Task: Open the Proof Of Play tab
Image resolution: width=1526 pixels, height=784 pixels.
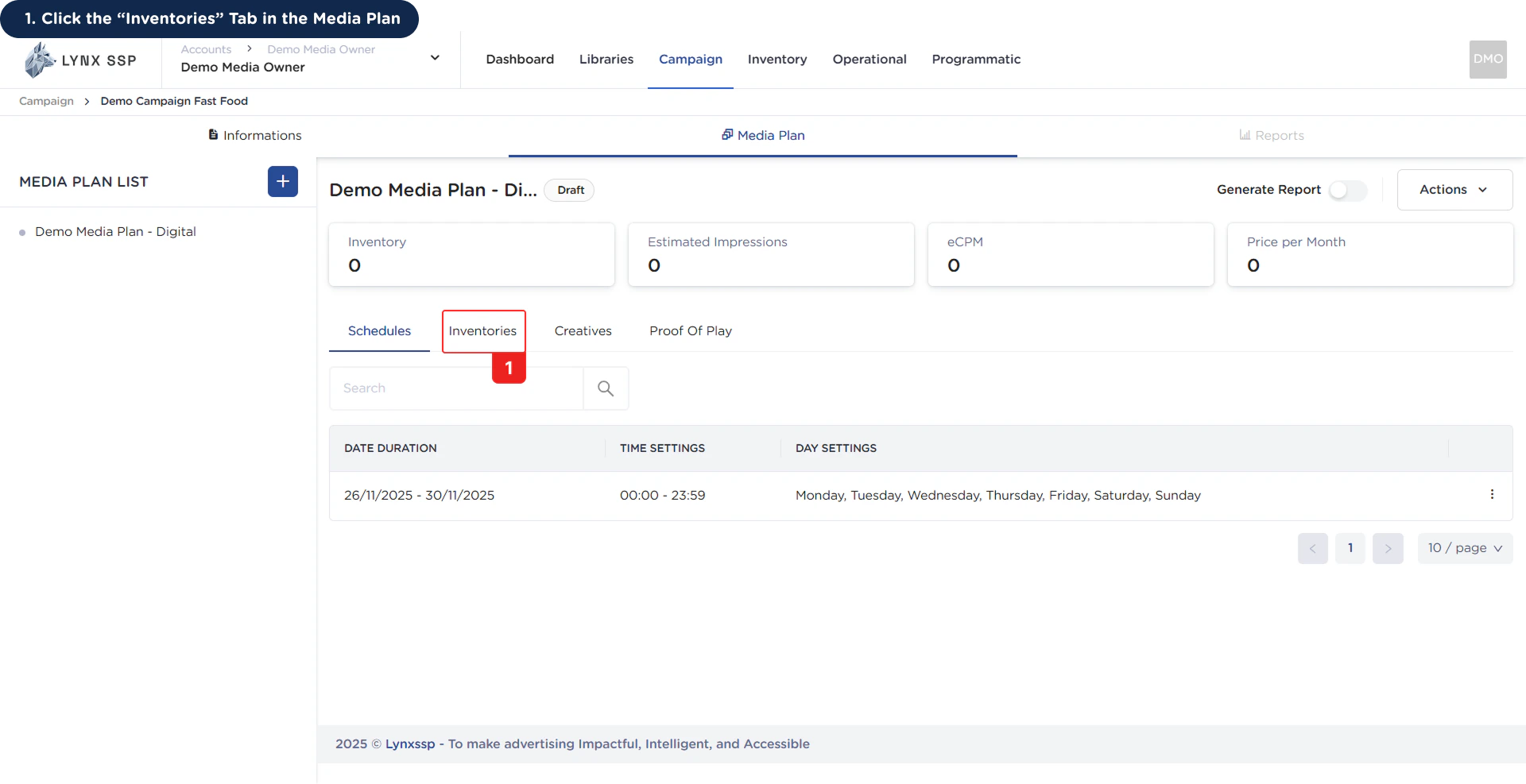Action: coord(690,331)
